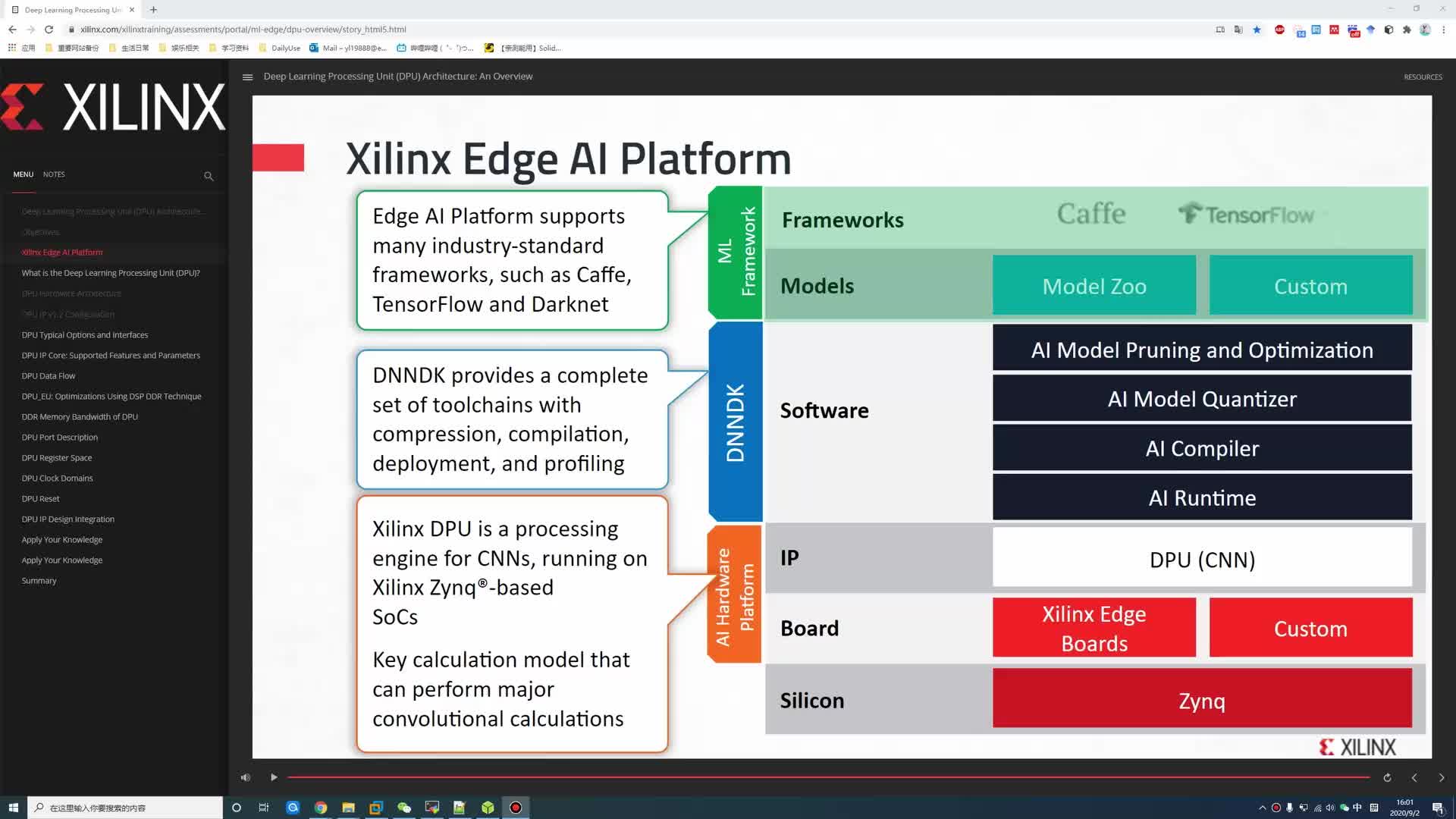The image size is (1456, 819).
Task: Open the calendar extension showing 14
Action: [1300, 31]
